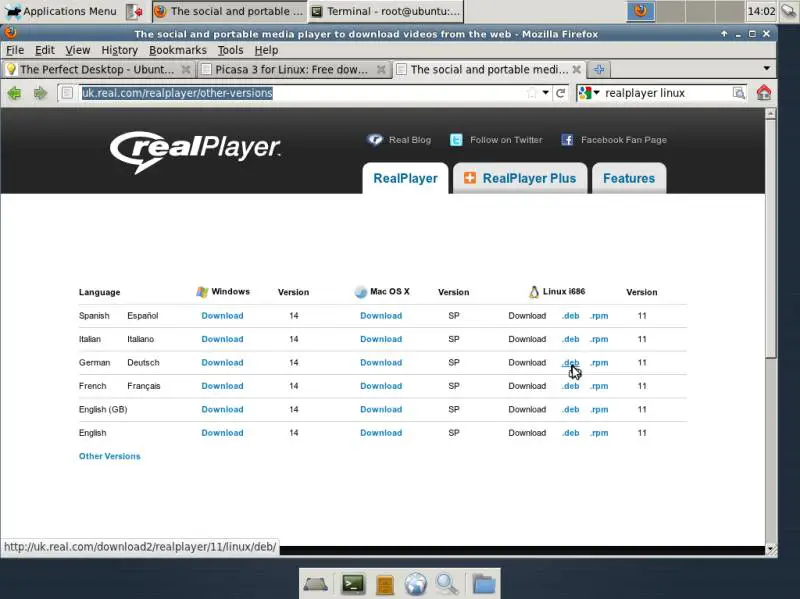Click the Firefox back arrow button

pos(15,93)
